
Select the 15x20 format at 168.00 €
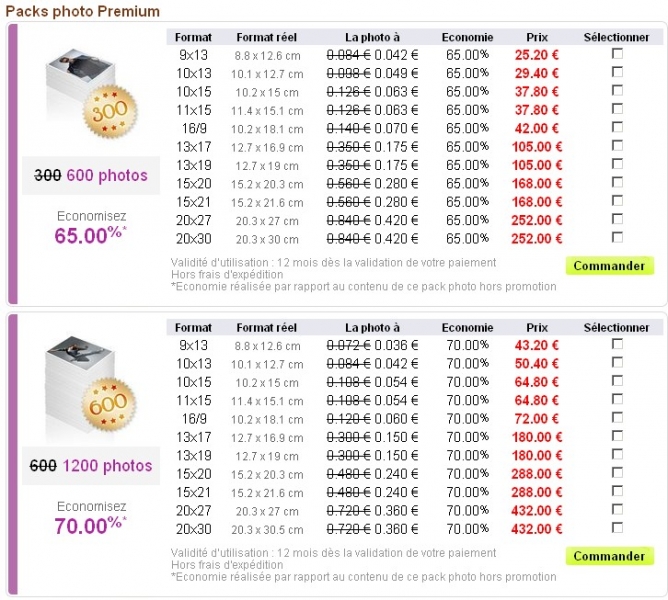pyautogui.click(x=617, y=182)
